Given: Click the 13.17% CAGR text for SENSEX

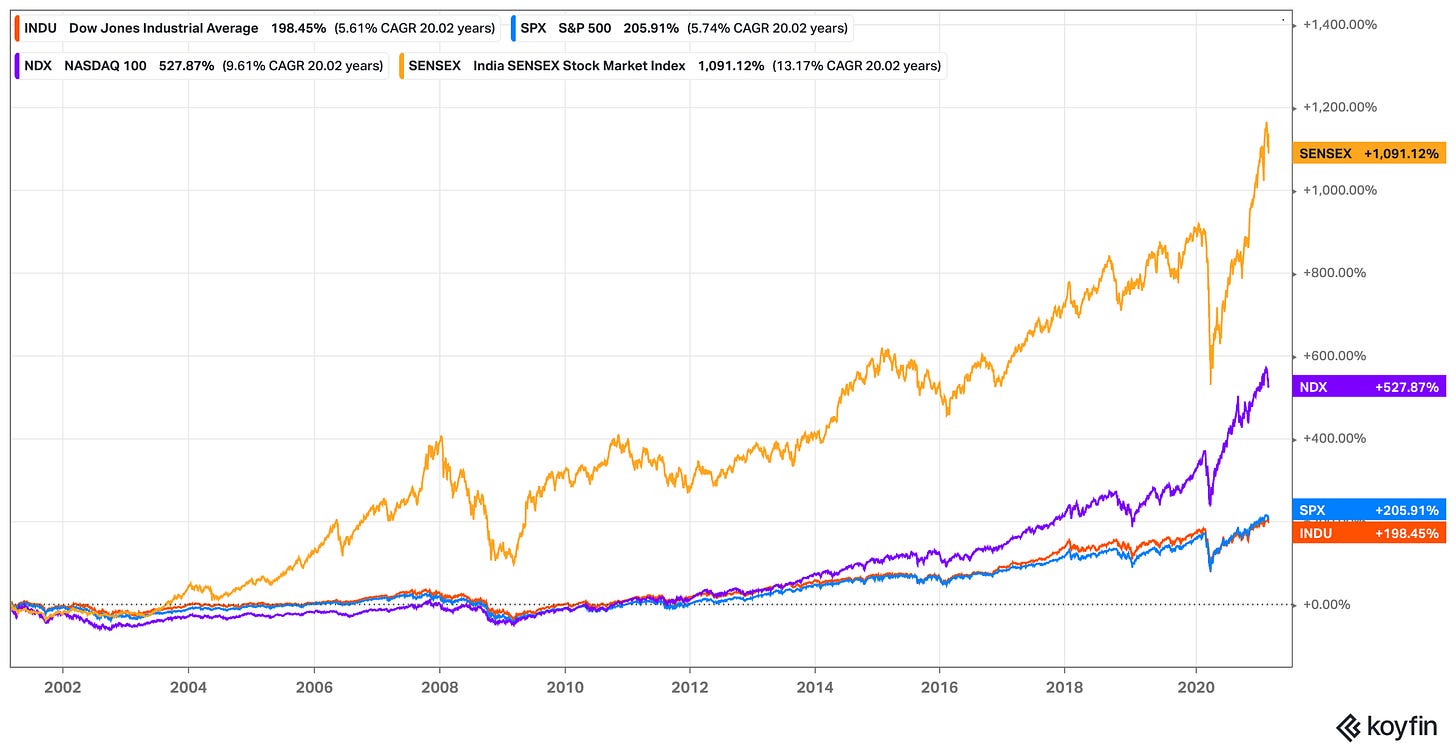Looking at the screenshot, I should tap(857, 66).
